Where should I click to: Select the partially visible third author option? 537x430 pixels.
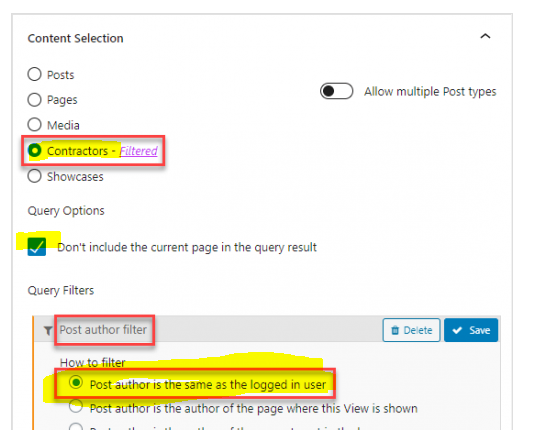(76, 427)
